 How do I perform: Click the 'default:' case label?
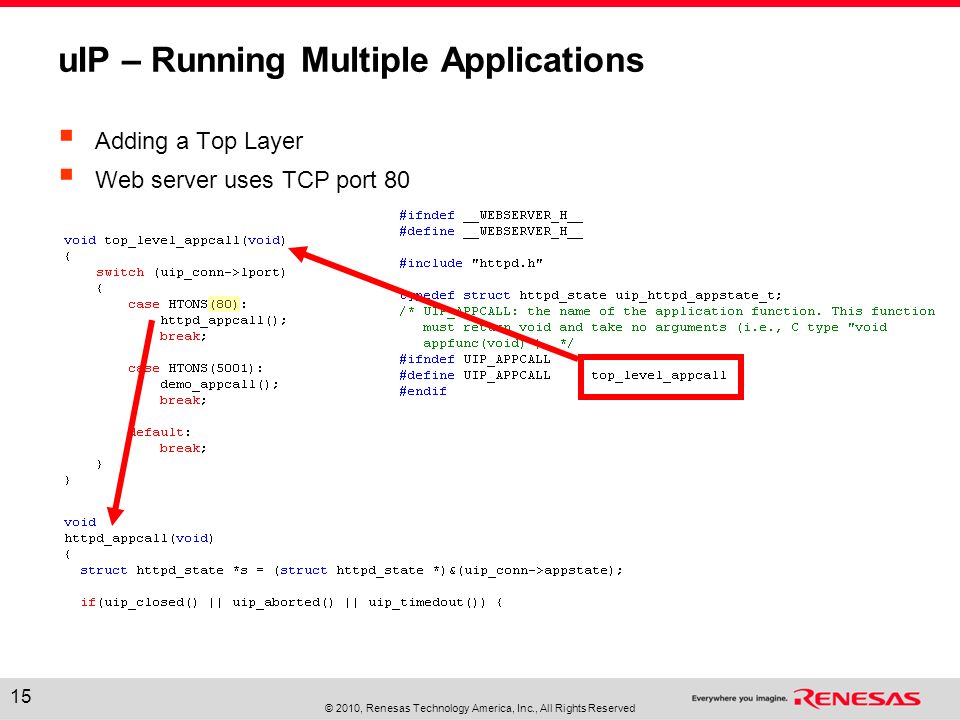pyautogui.click(x=159, y=432)
